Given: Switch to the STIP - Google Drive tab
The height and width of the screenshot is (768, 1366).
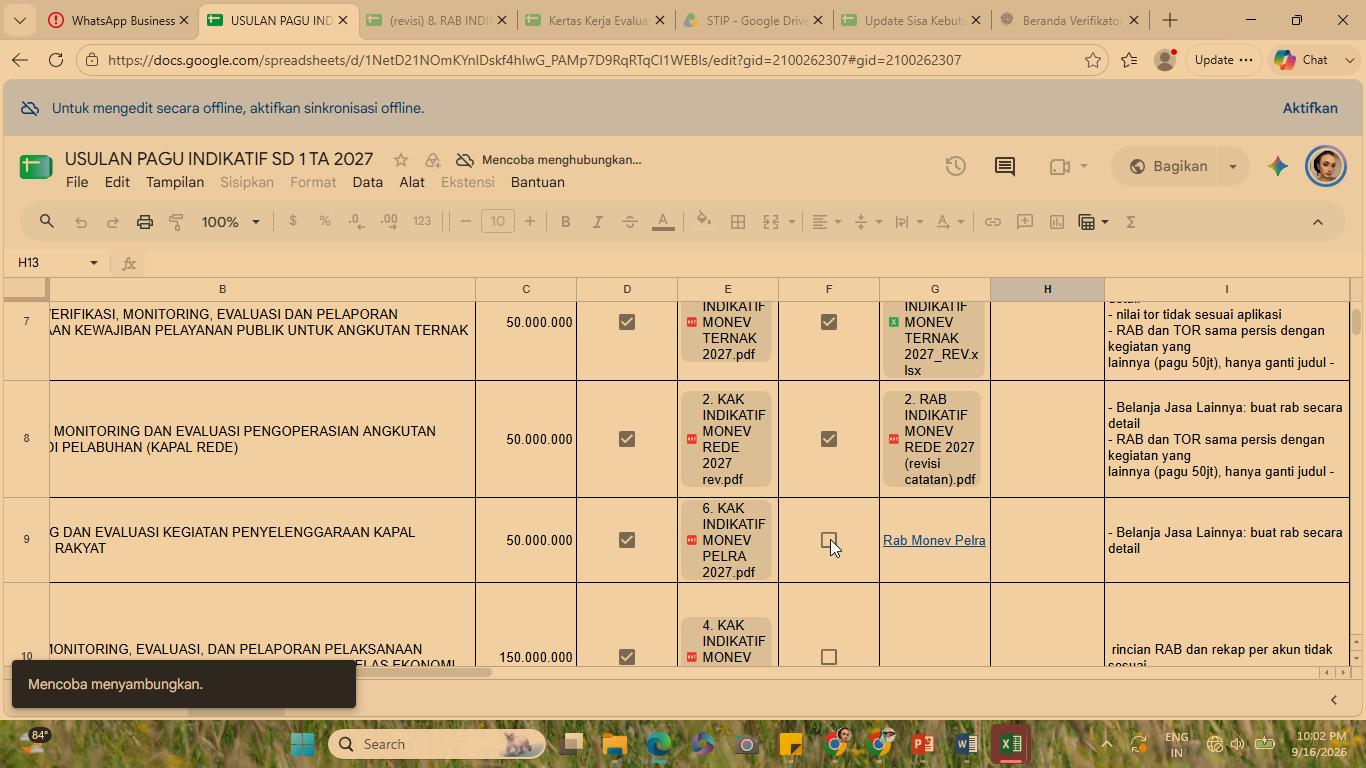Looking at the screenshot, I should (x=754, y=20).
